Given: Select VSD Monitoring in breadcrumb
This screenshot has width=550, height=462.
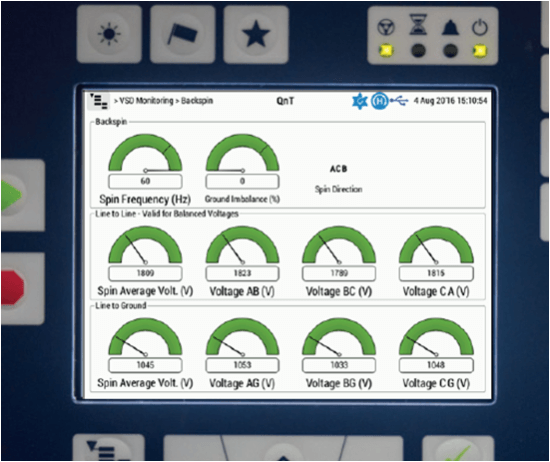Looking at the screenshot, I should 146,101.
